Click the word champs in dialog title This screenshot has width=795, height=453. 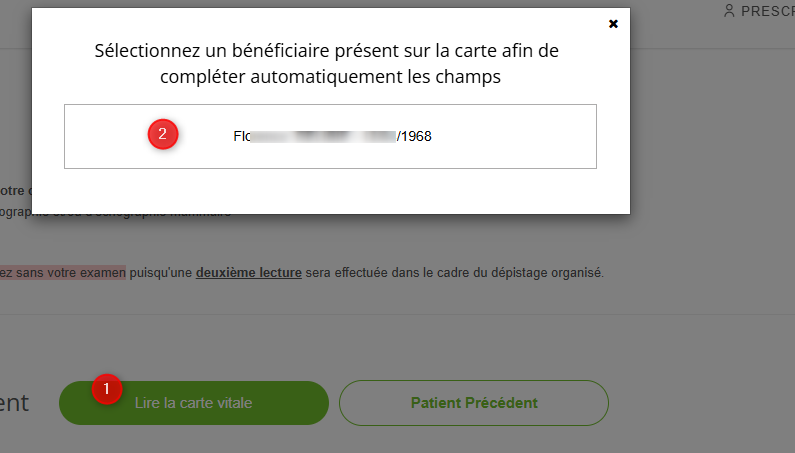[x=476, y=75]
